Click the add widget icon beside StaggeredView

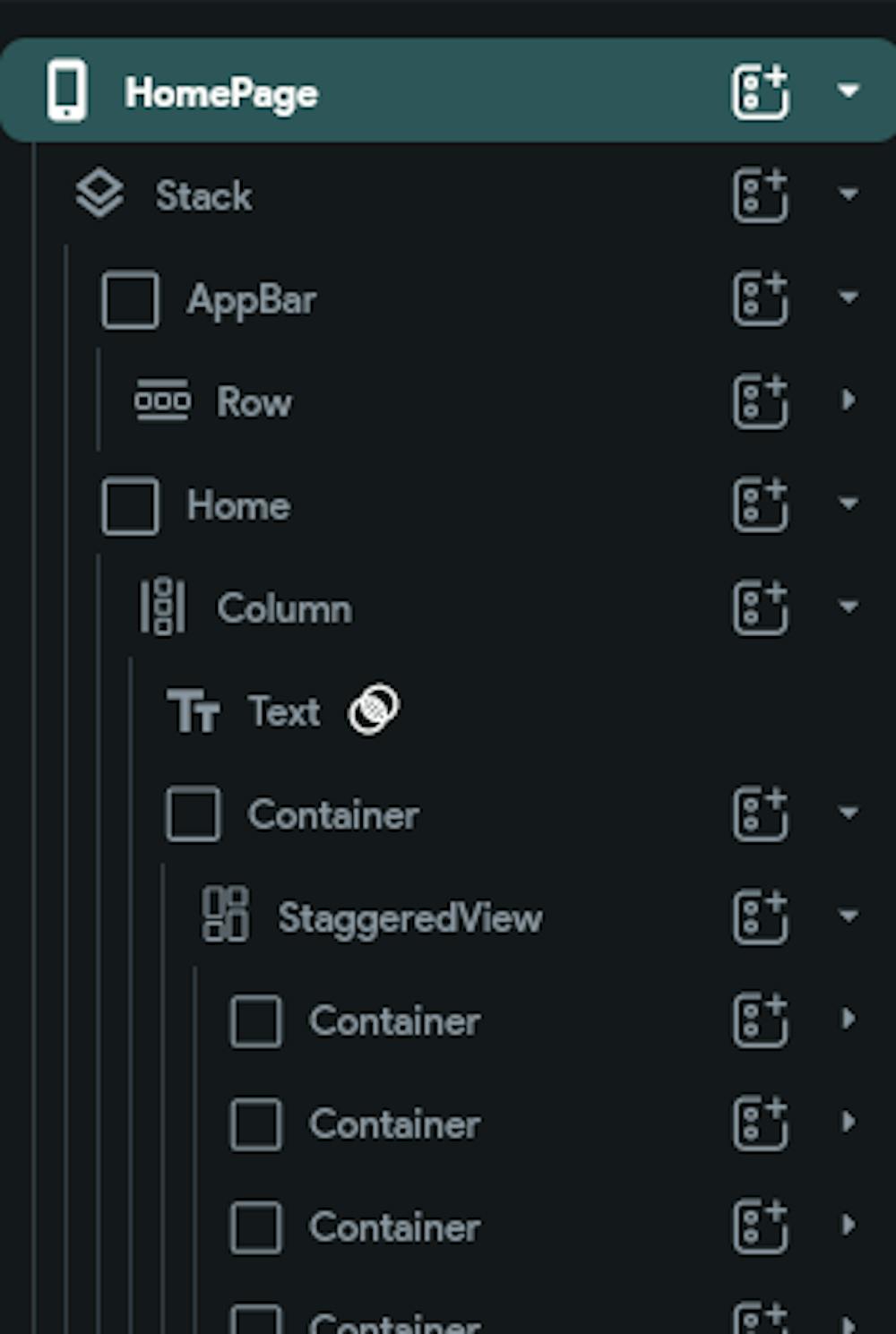coord(761,916)
